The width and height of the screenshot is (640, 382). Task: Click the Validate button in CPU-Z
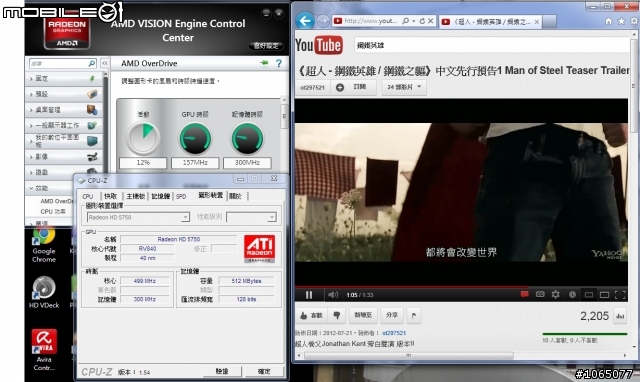222,371
